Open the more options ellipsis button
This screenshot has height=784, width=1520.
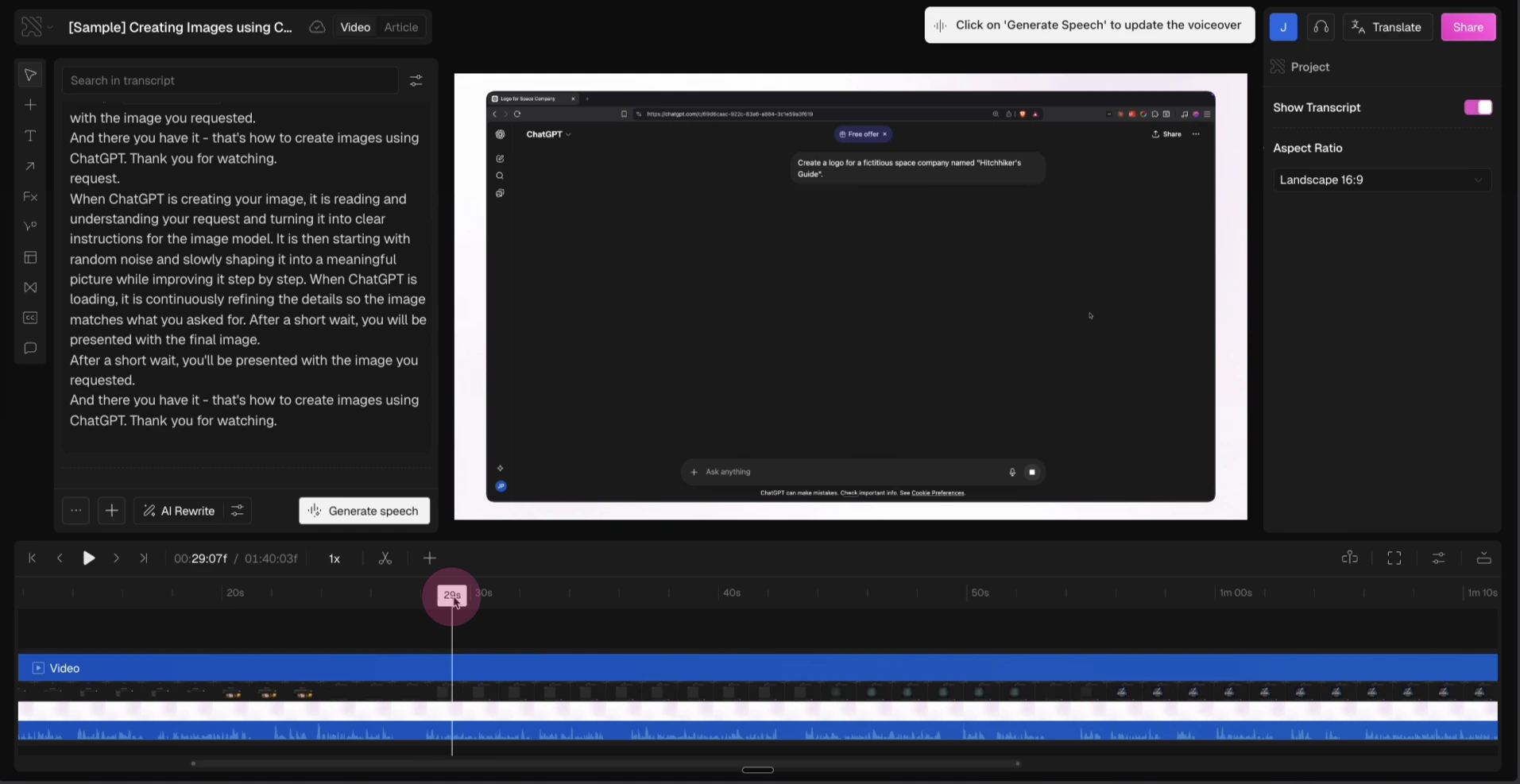(x=75, y=511)
